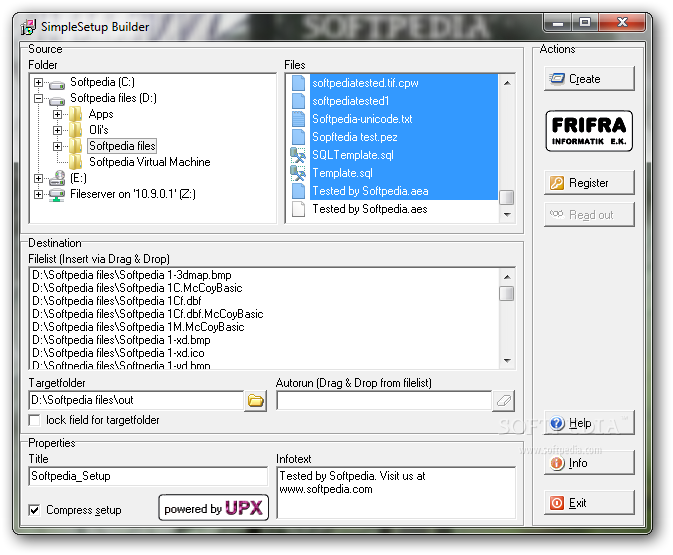The height and width of the screenshot is (555, 673).
Task: Expand the (E:) drive node
Action: click(x=39, y=178)
